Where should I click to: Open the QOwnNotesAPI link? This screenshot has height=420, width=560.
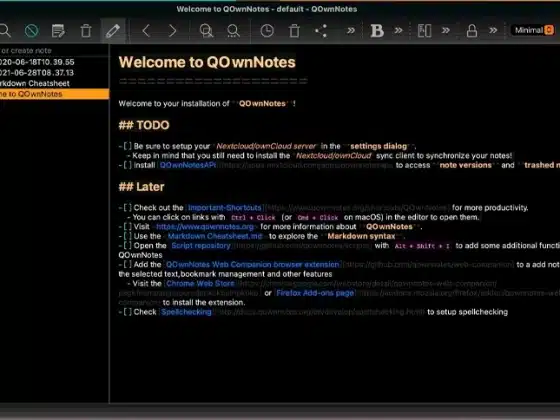pos(188,165)
